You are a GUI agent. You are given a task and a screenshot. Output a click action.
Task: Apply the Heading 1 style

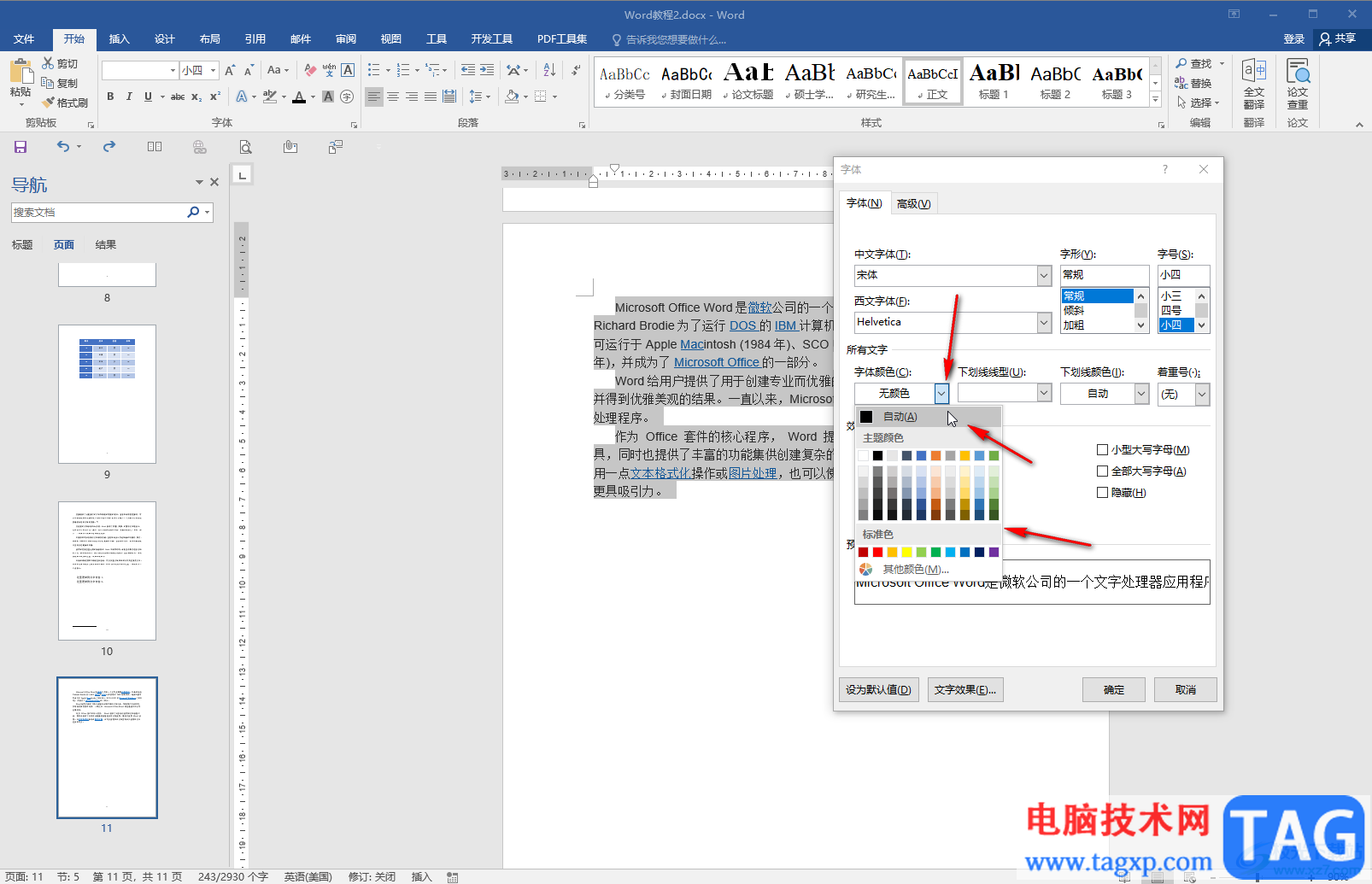pos(994,82)
